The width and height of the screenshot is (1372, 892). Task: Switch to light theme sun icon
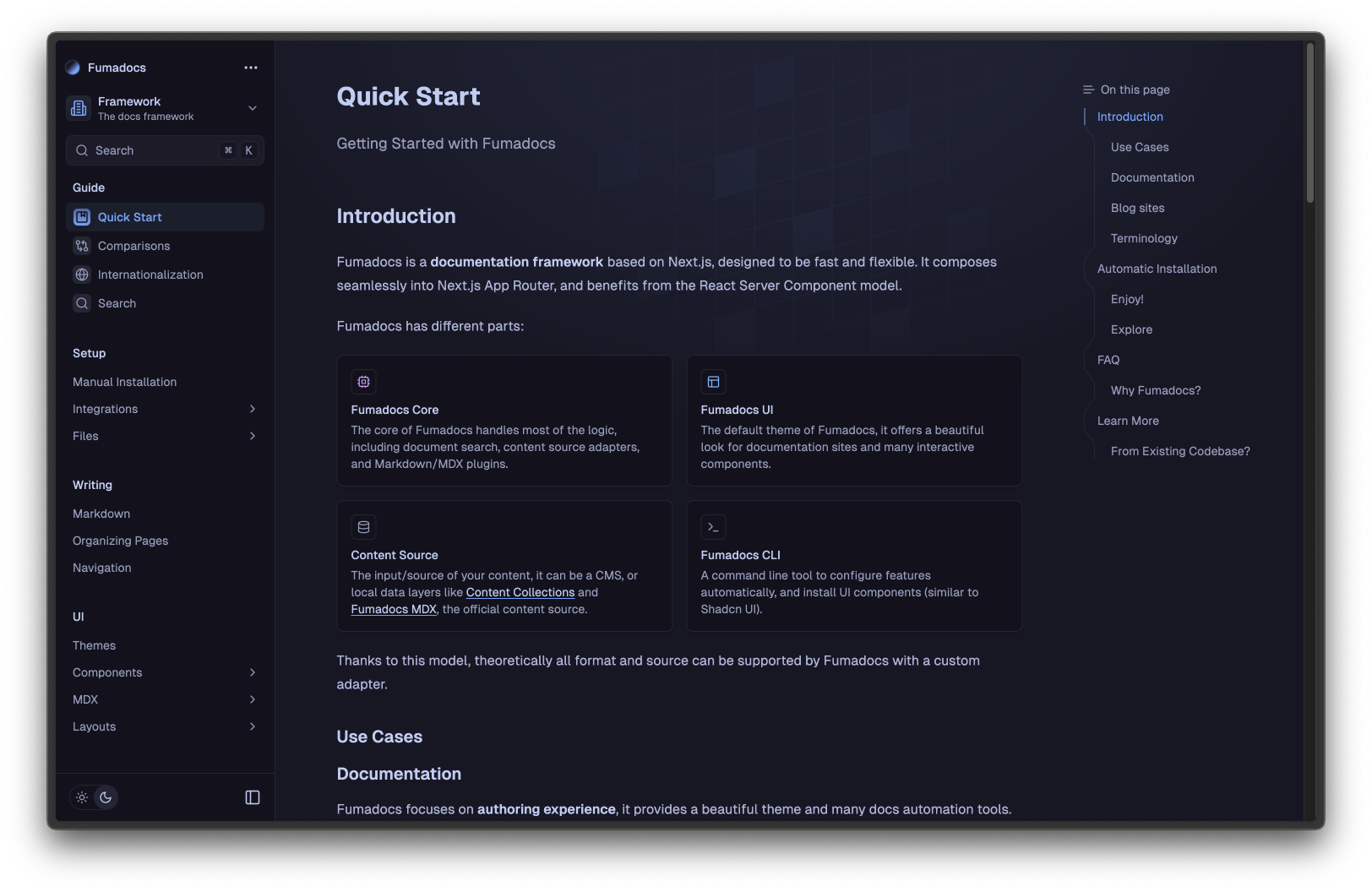tap(82, 797)
